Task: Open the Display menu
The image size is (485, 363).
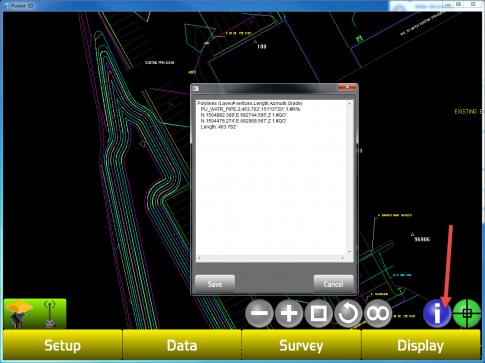Action: (421, 345)
